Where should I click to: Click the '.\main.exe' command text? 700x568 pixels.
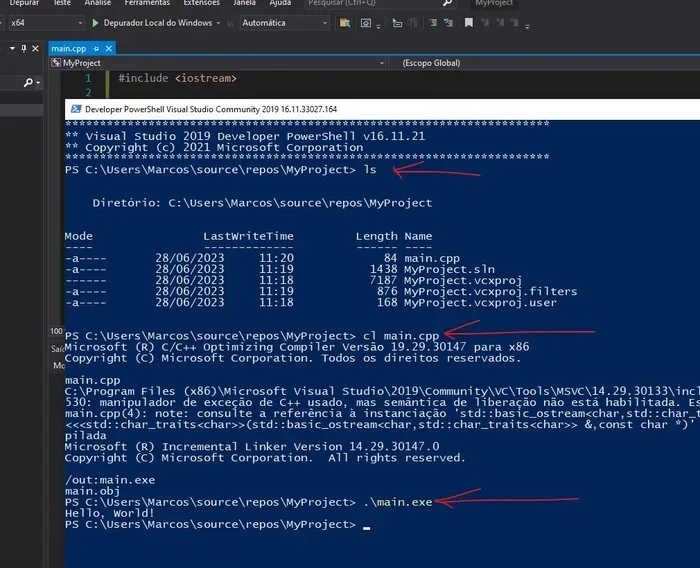[397, 502]
